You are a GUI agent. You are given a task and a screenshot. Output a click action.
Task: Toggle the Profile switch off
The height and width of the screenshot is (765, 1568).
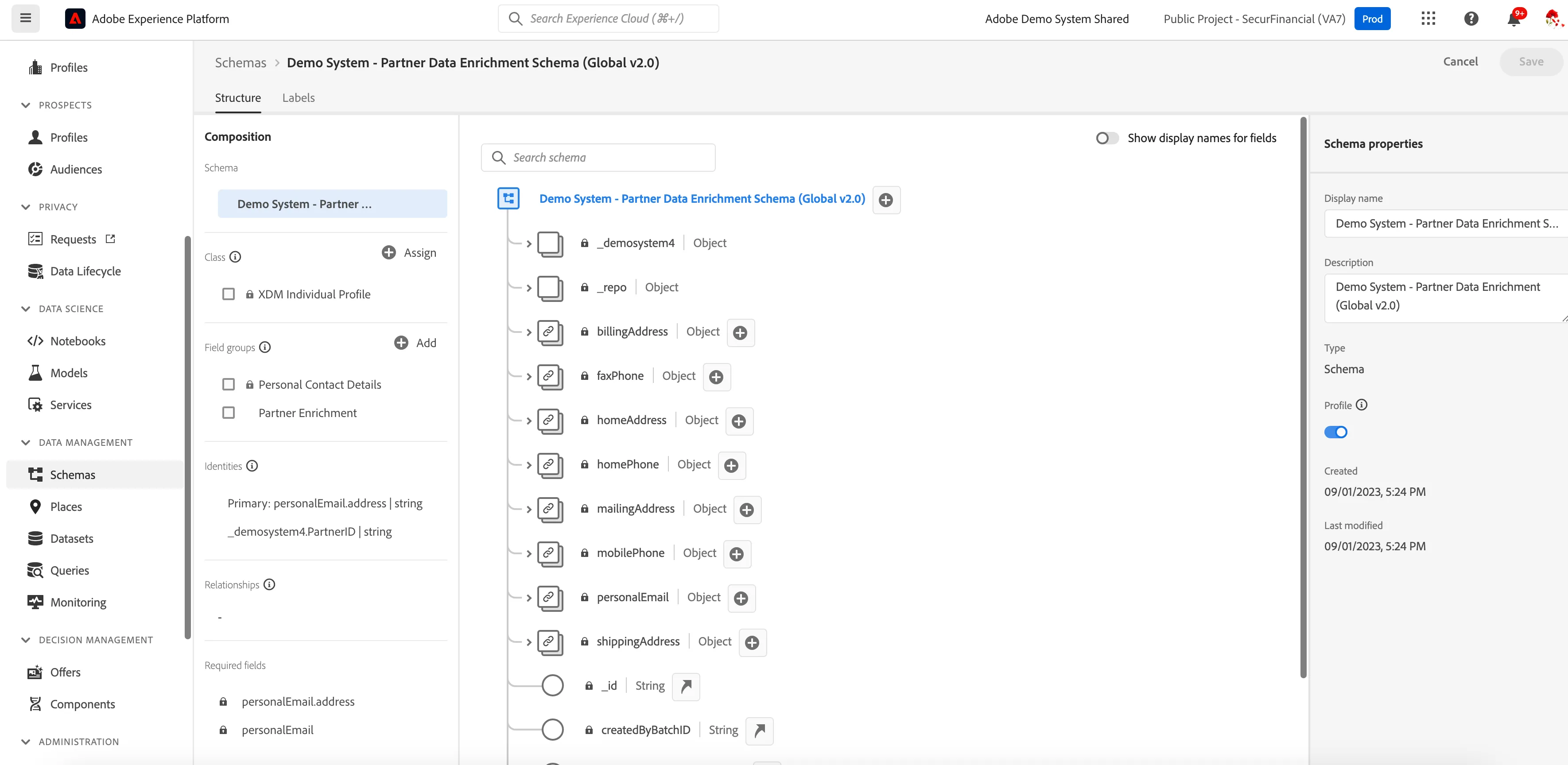coord(1335,432)
